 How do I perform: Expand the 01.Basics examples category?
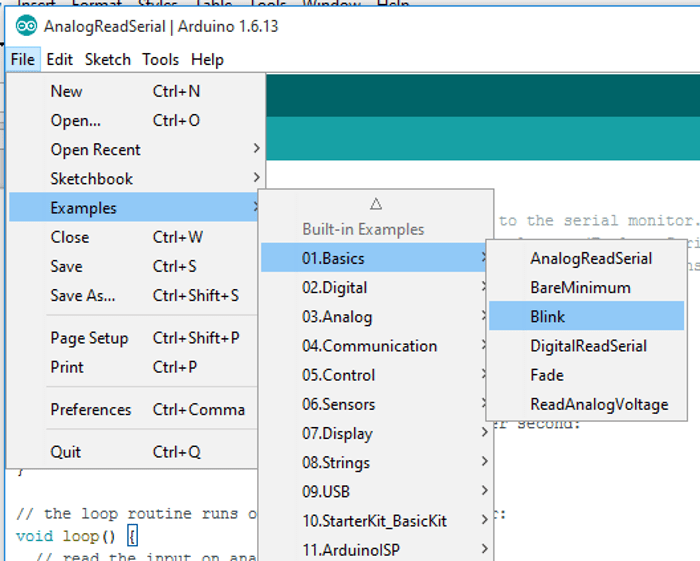(x=374, y=258)
